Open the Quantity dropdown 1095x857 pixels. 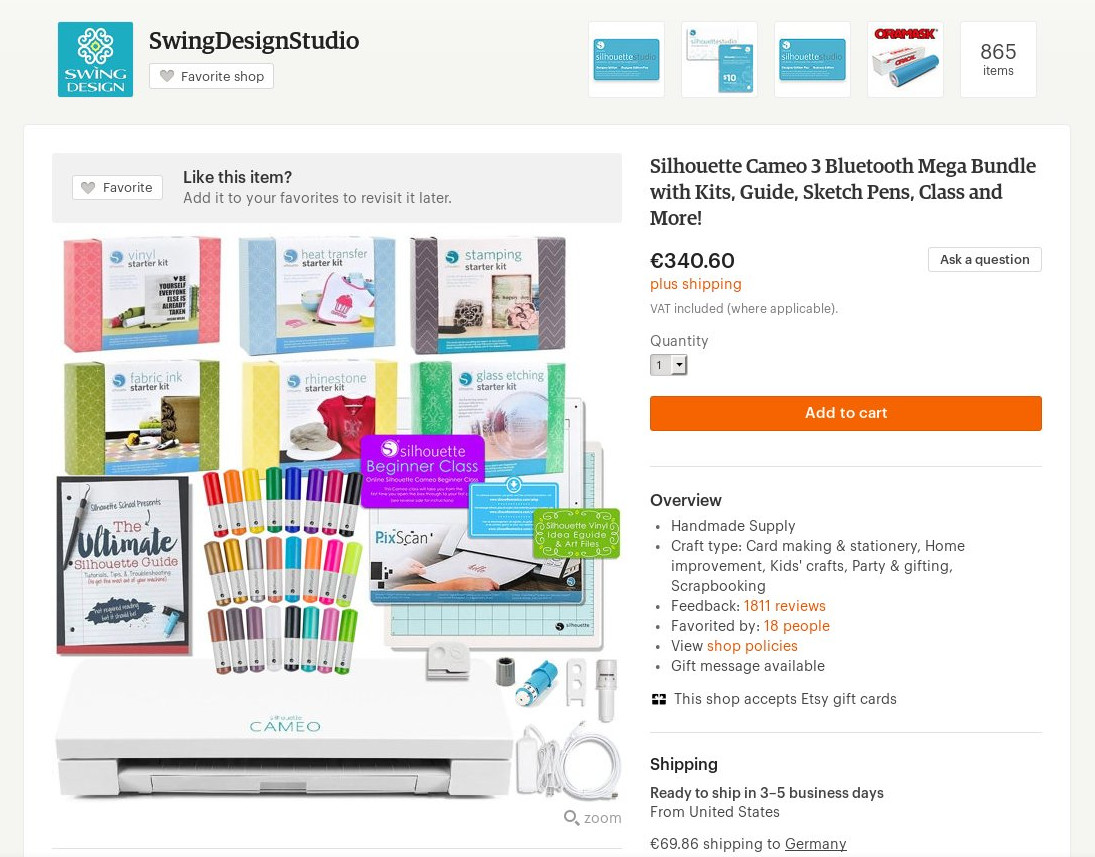668,365
